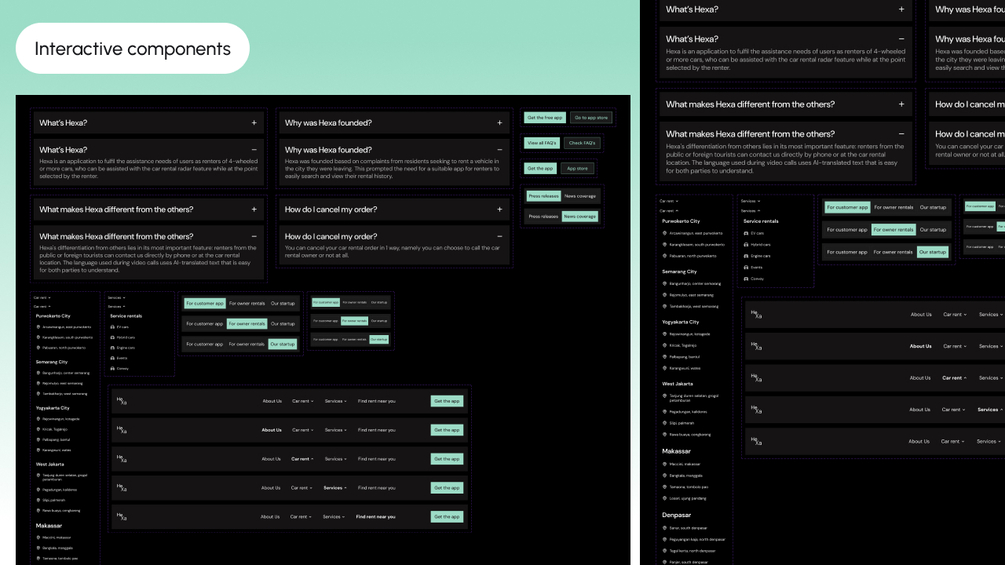Collapse expanded "What's Hexa?" minus icon on main board

pos(254,149)
